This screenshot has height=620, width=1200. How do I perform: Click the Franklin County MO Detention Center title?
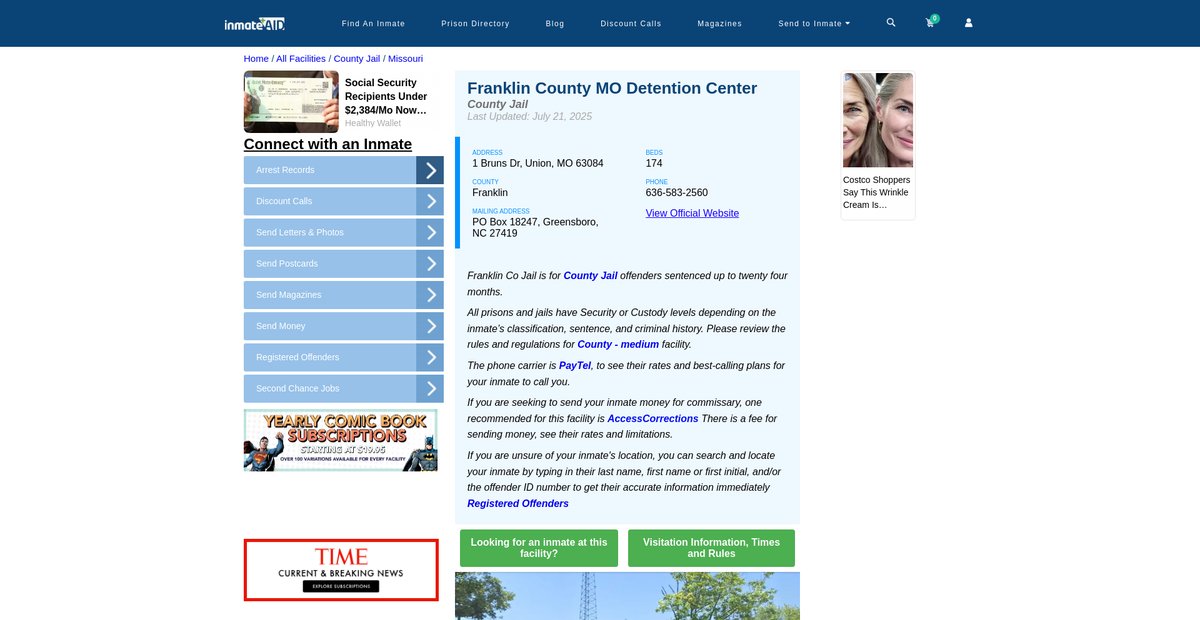[x=612, y=88]
